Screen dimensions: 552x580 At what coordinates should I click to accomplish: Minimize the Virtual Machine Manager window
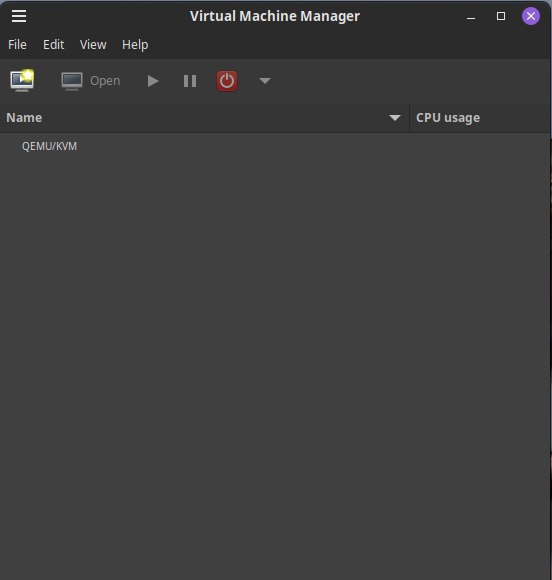pyautogui.click(x=471, y=17)
